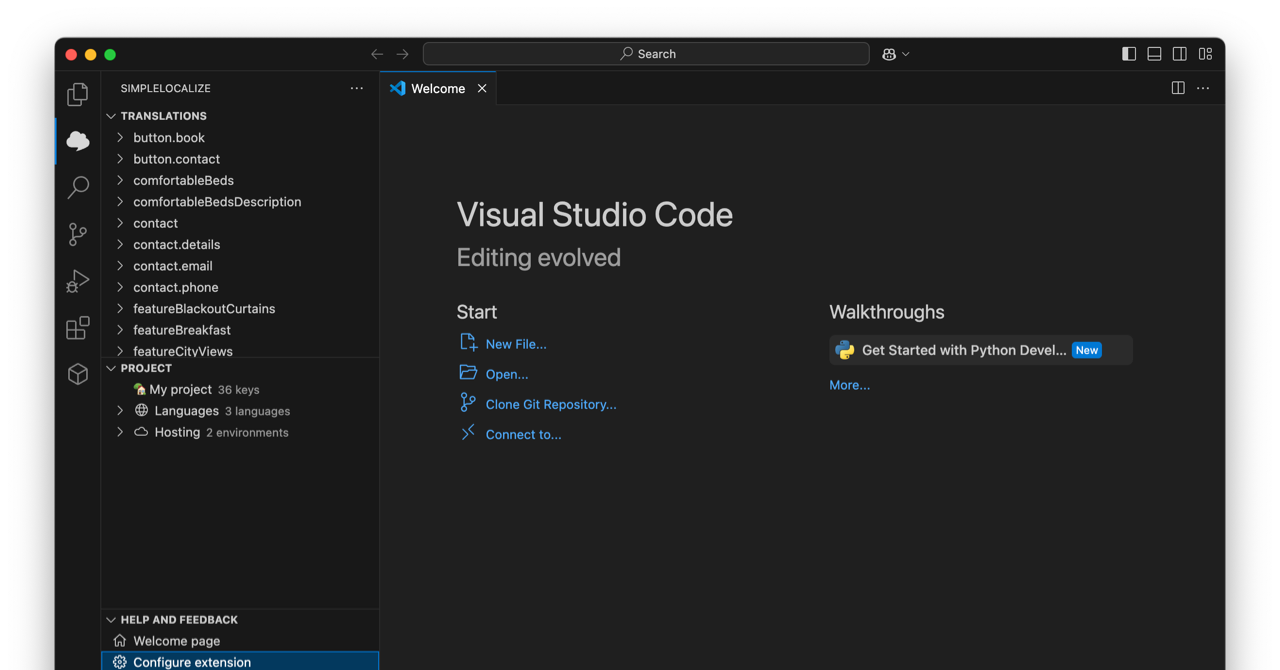
Task: Click the New File... link
Action: coord(516,344)
